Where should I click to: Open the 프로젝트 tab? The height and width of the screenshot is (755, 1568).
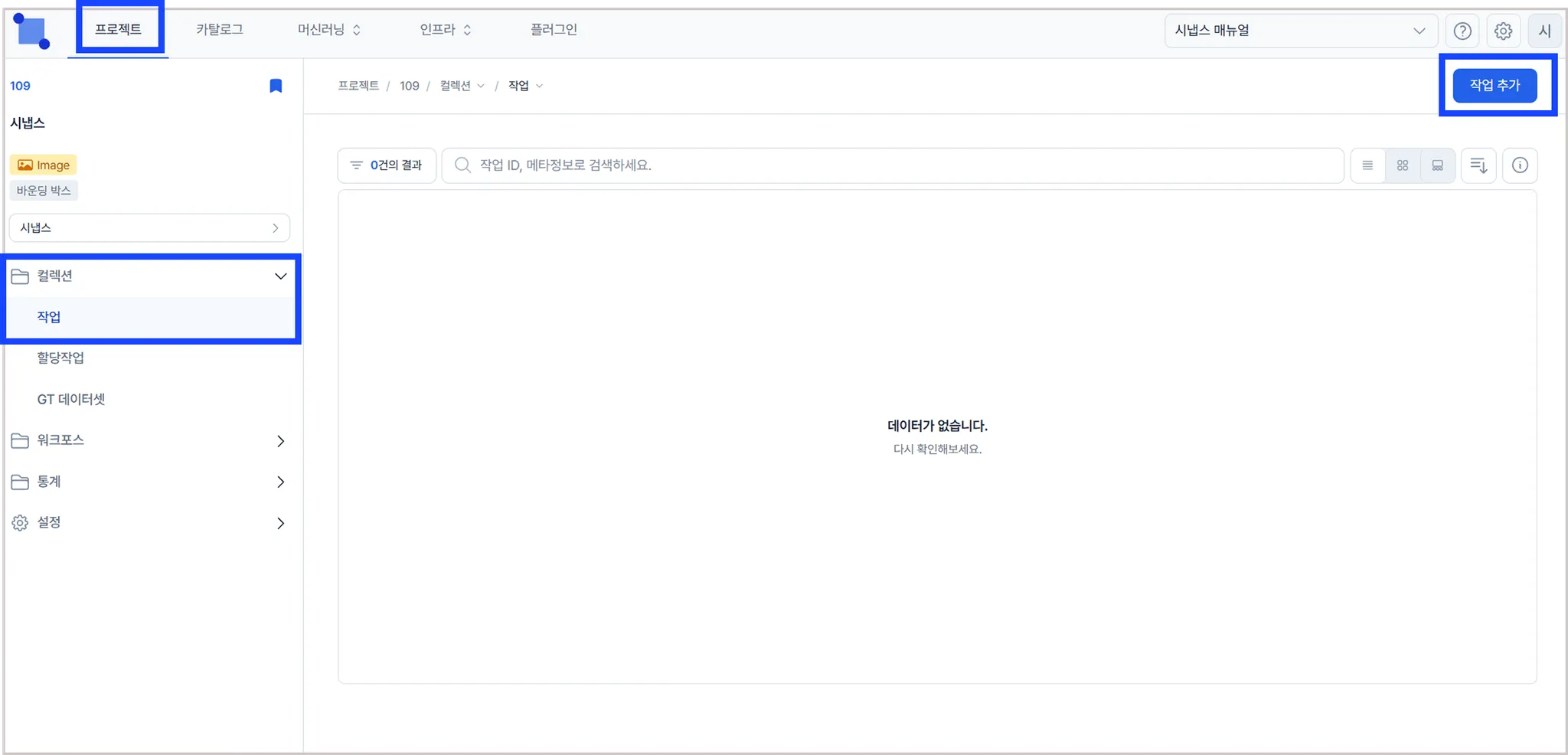click(118, 30)
